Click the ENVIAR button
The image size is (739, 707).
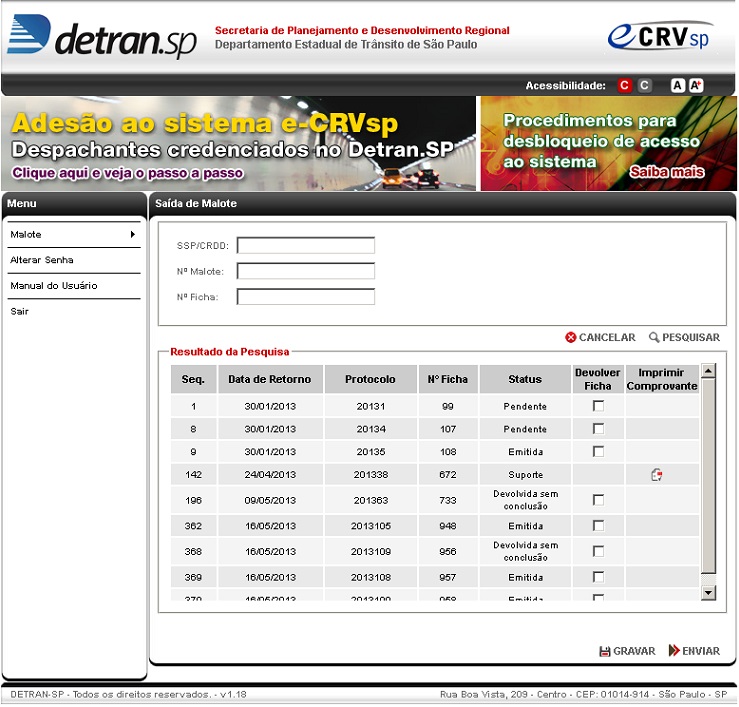click(694, 651)
